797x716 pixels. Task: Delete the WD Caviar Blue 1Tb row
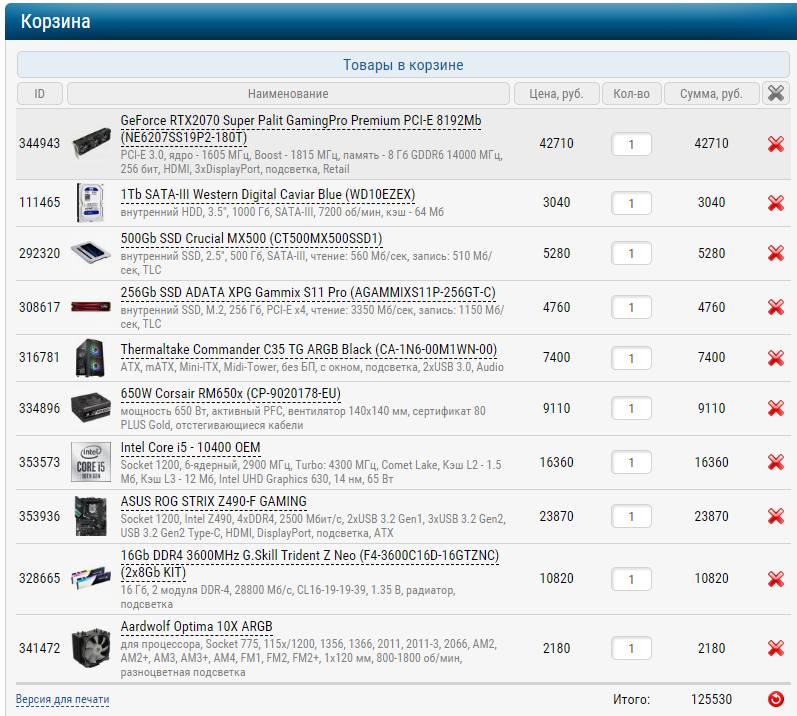click(776, 203)
